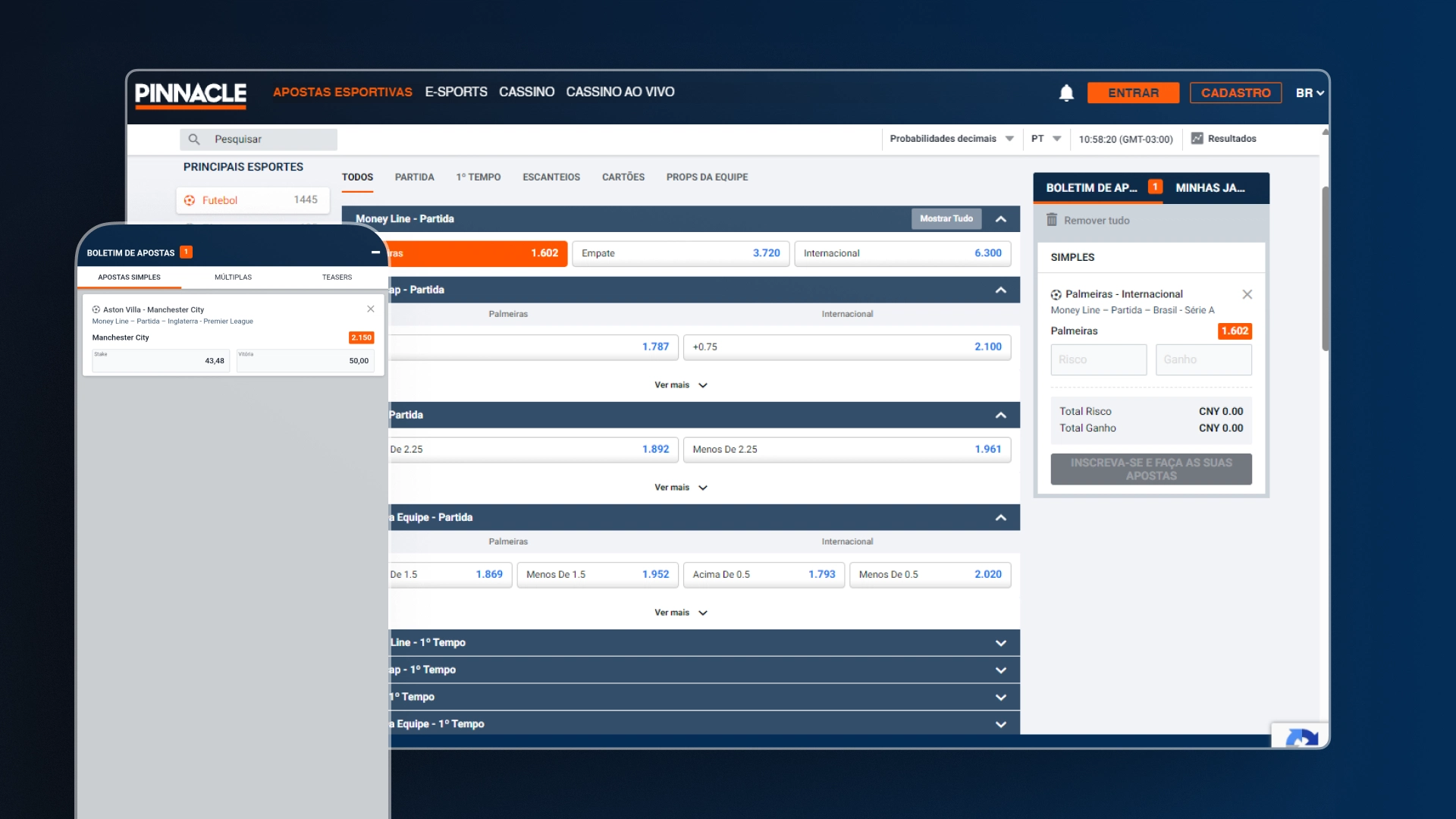Screen dimensions: 1456x819
Task: Select Múltiplas tab in mobile slip
Action: (233, 278)
